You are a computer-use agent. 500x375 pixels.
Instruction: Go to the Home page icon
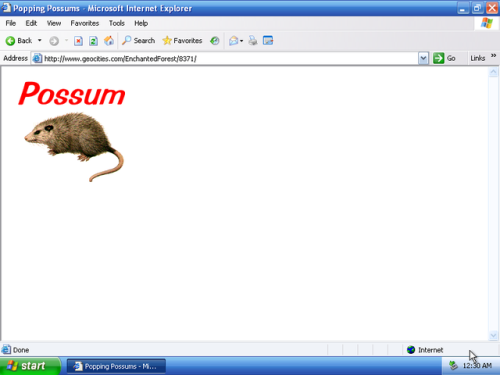coord(109,41)
